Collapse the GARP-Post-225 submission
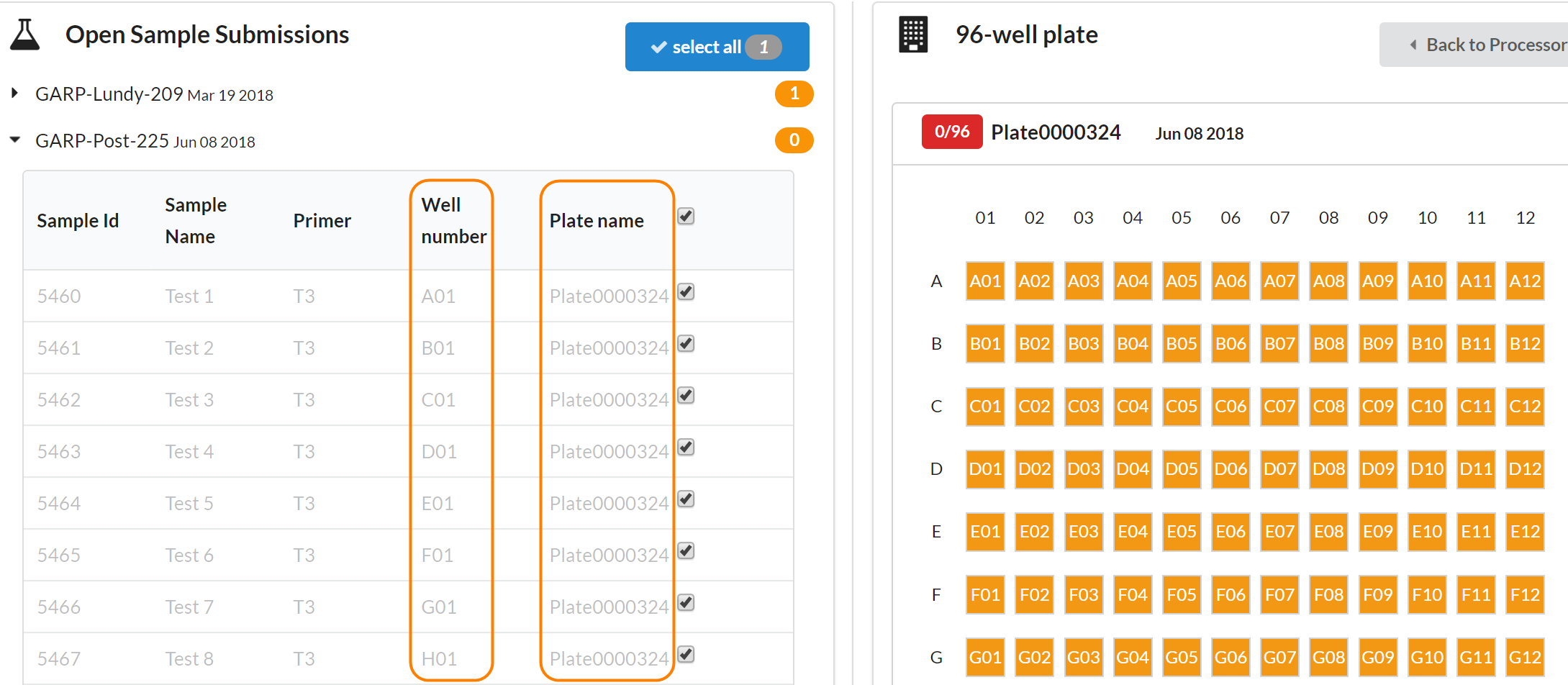Viewport: 1568px width, 685px height. click(14, 140)
